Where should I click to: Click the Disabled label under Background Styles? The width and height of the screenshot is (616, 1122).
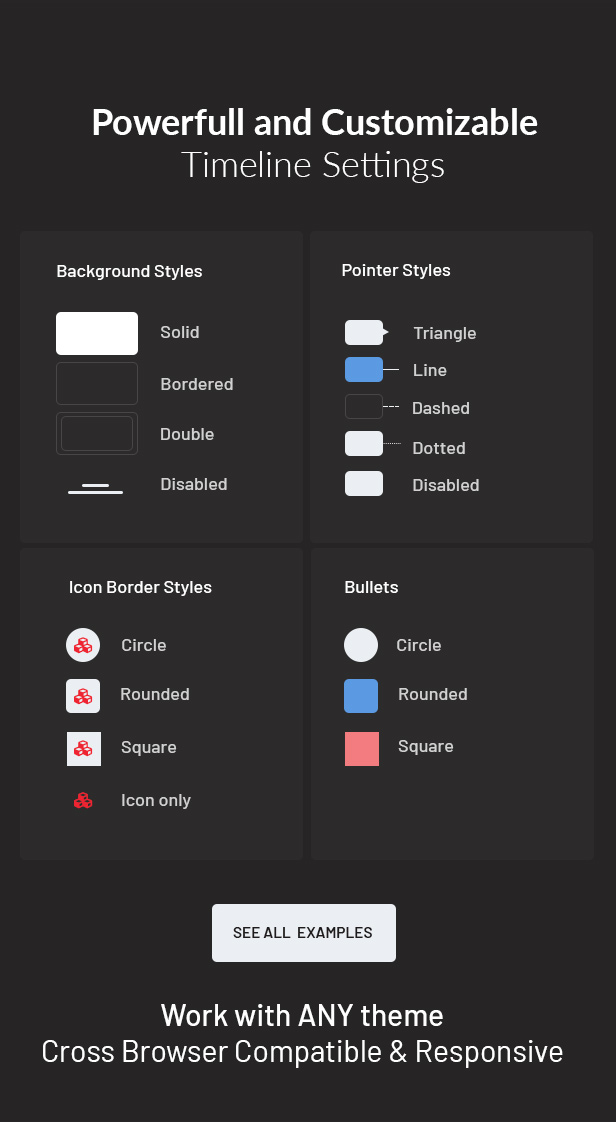coord(194,484)
